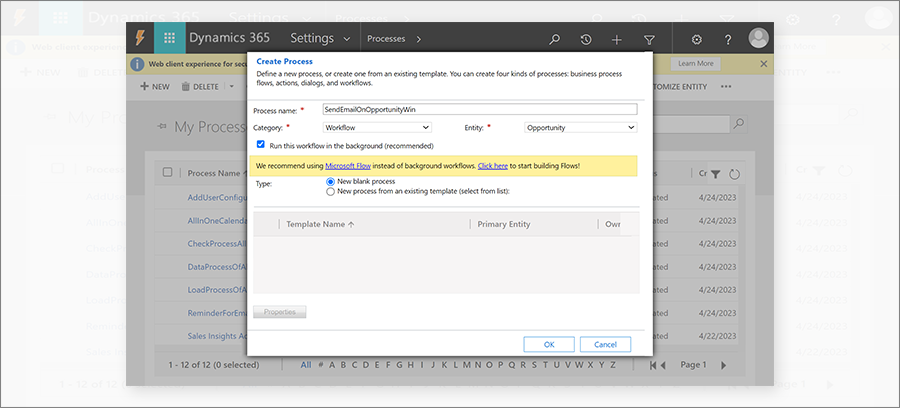The image size is (900, 408).
Task: Open the settings gear icon
Action: pyautogui.click(x=696, y=40)
